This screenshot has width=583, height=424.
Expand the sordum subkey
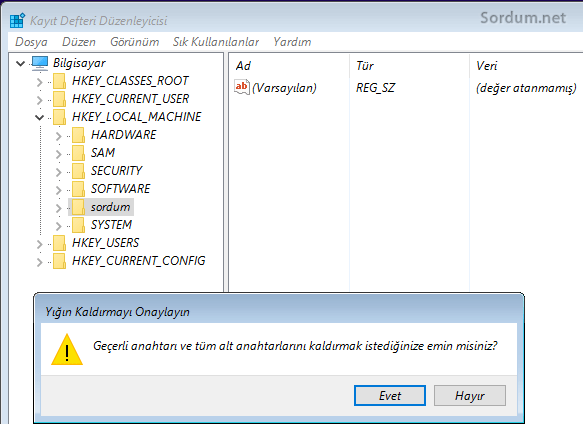(x=58, y=208)
